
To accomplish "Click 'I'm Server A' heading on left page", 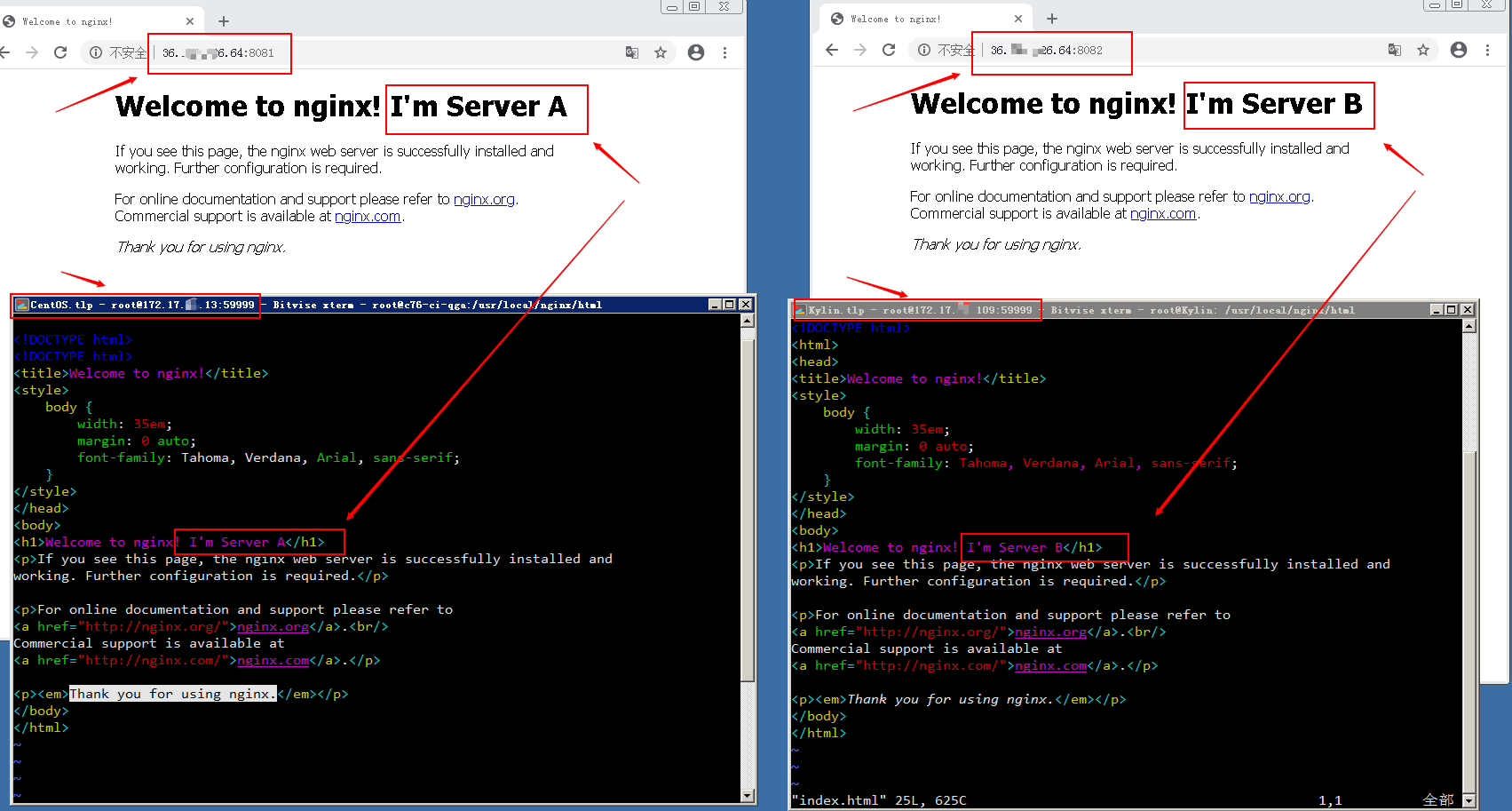I will 479,107.
